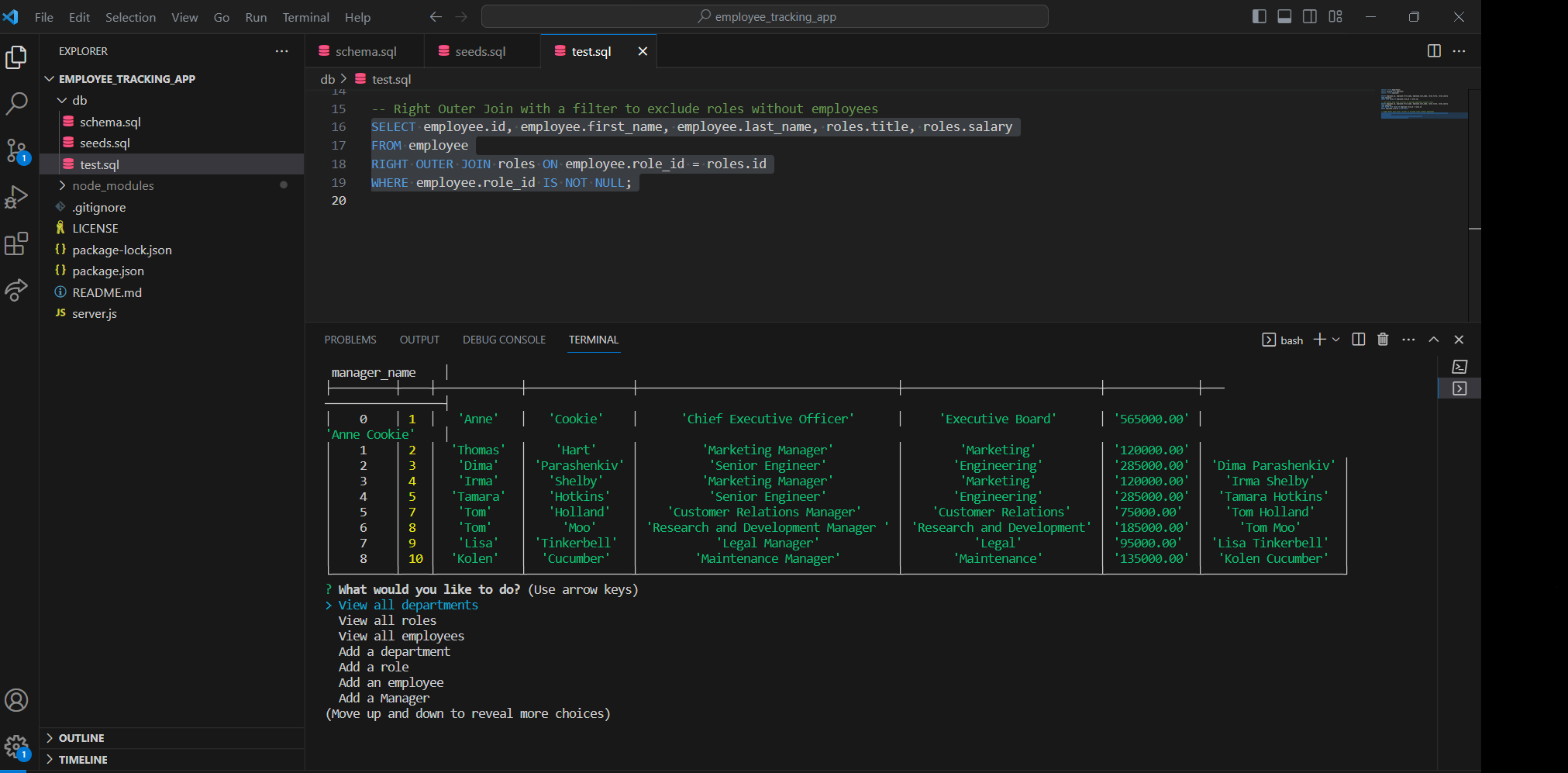Viewport: 1568px width, 773px height.
Task: Click the editor minimap
Action: [1423, 105]
